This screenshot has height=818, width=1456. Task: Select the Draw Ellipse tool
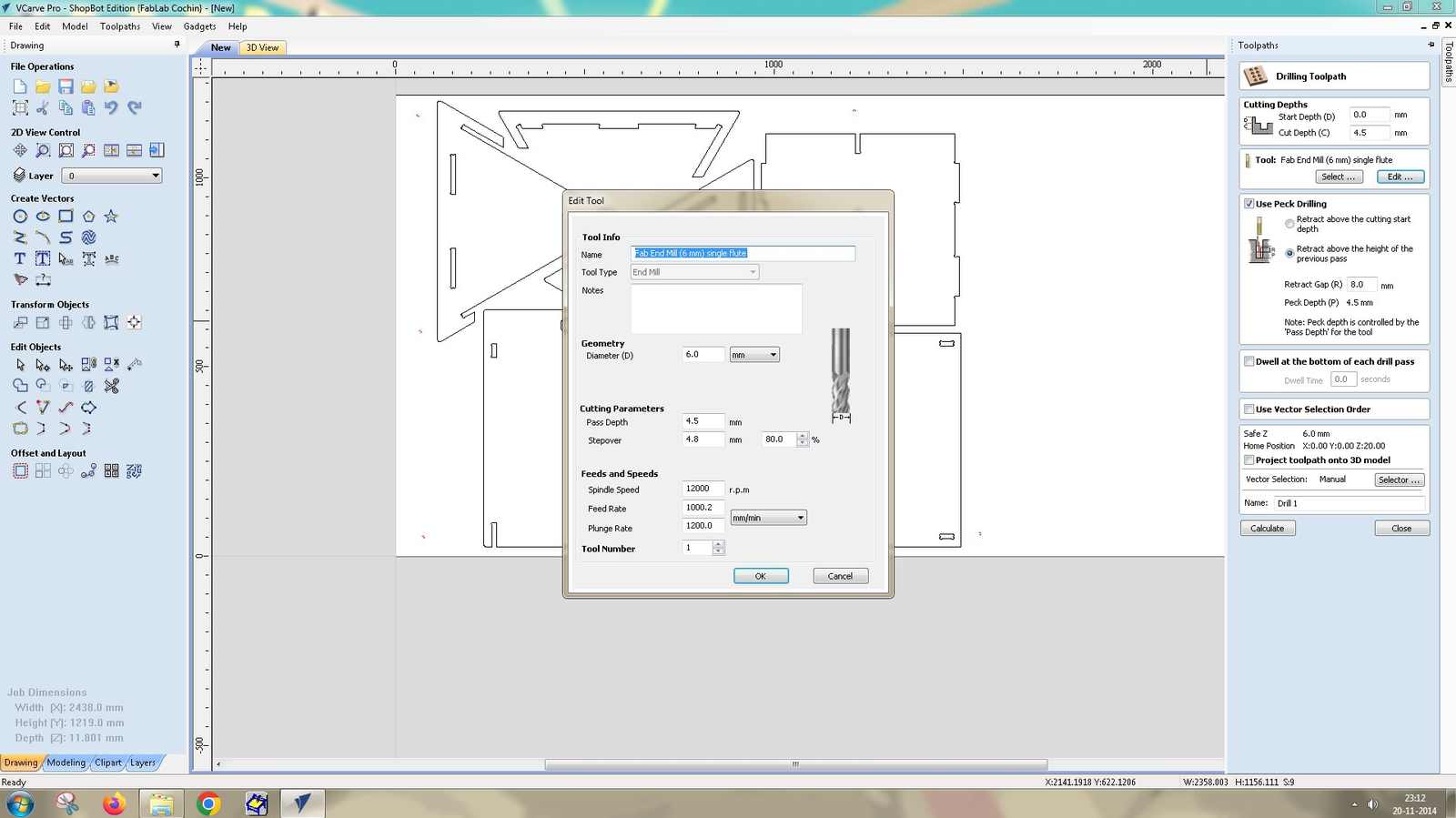pyautogui.click(x=43, y=217)
